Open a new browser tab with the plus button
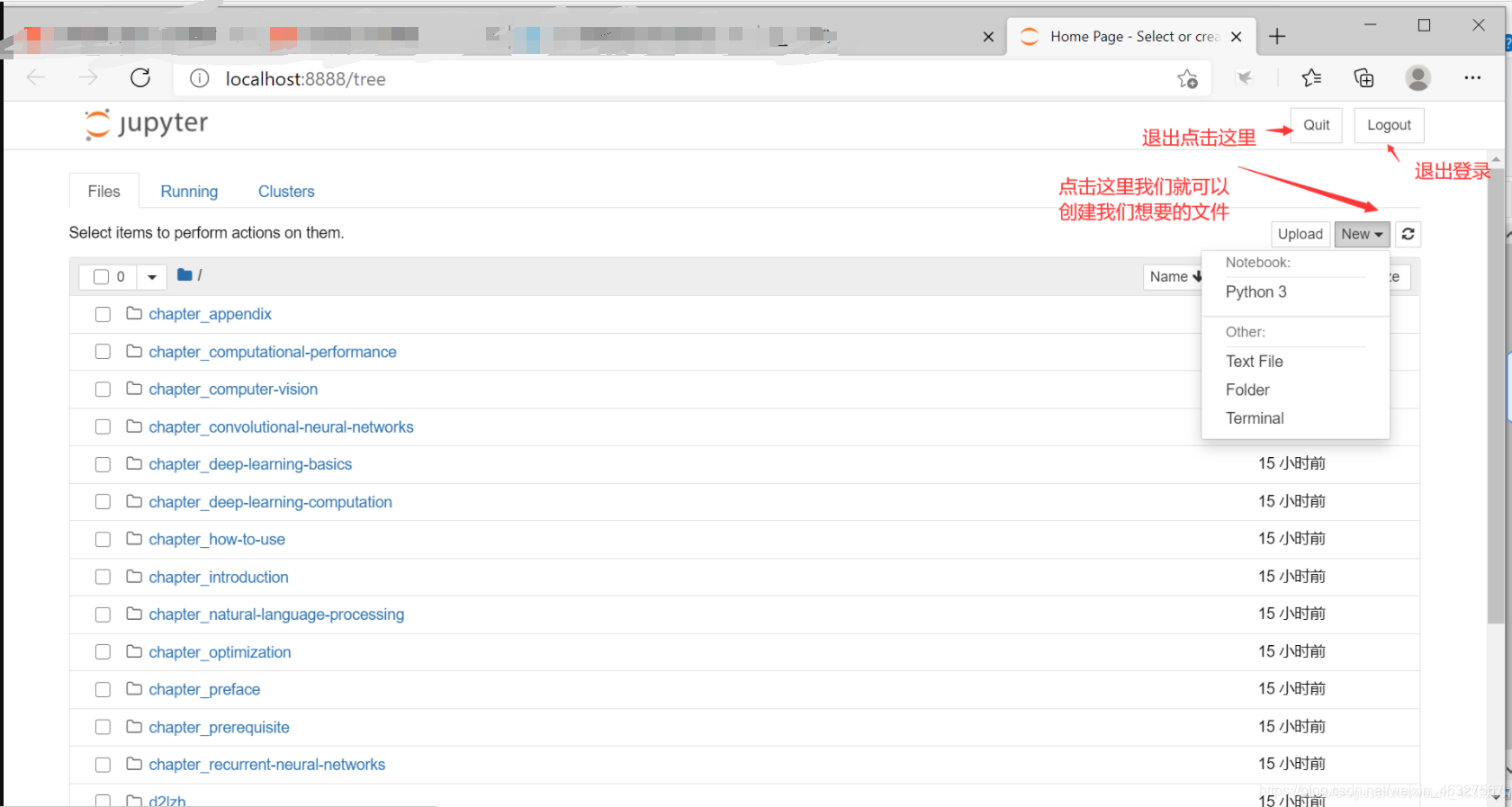 tap(1277, 37)
